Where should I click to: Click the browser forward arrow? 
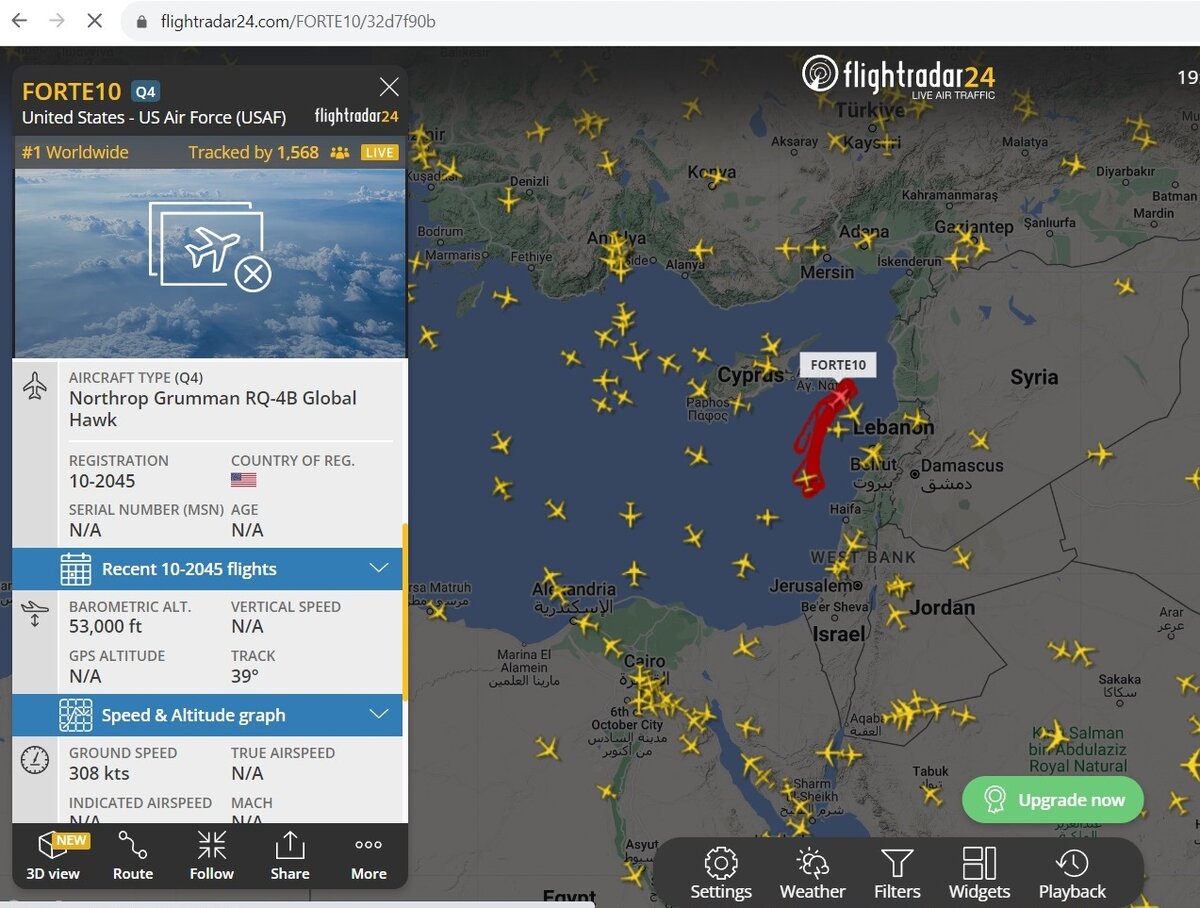(57, 21)
